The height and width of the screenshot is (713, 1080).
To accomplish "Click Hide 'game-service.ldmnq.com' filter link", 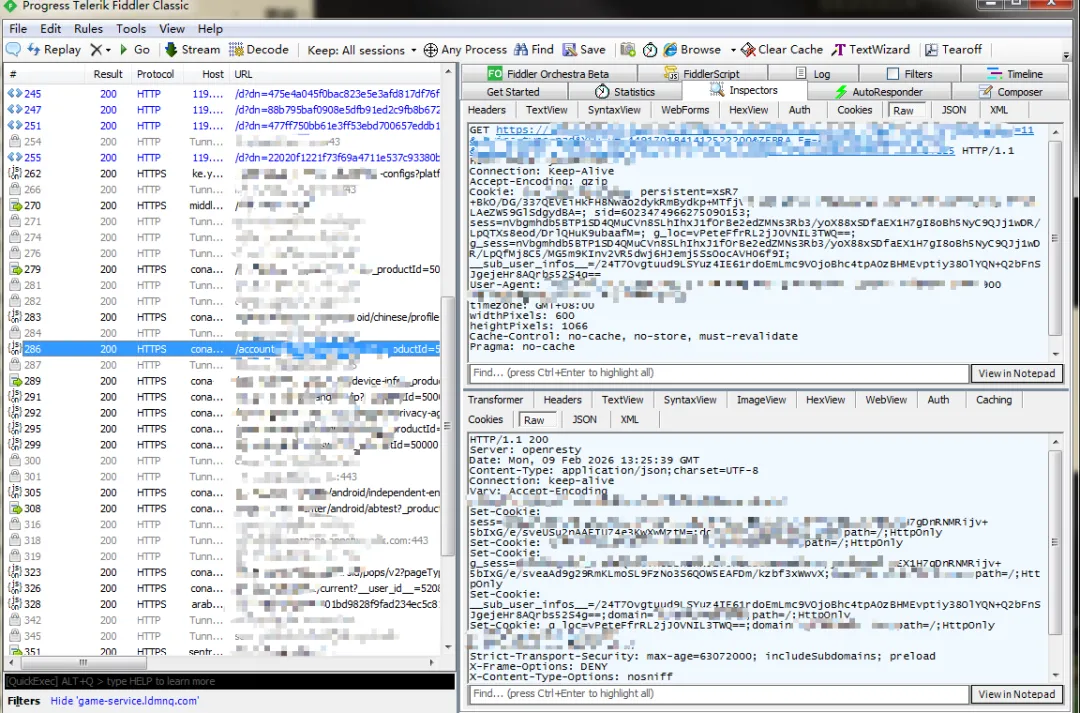I will coord(125,701).
